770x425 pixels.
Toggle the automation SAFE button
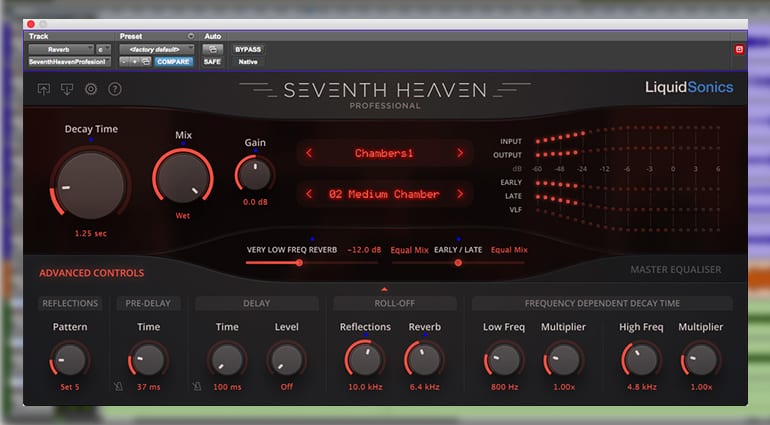point(212,61)
